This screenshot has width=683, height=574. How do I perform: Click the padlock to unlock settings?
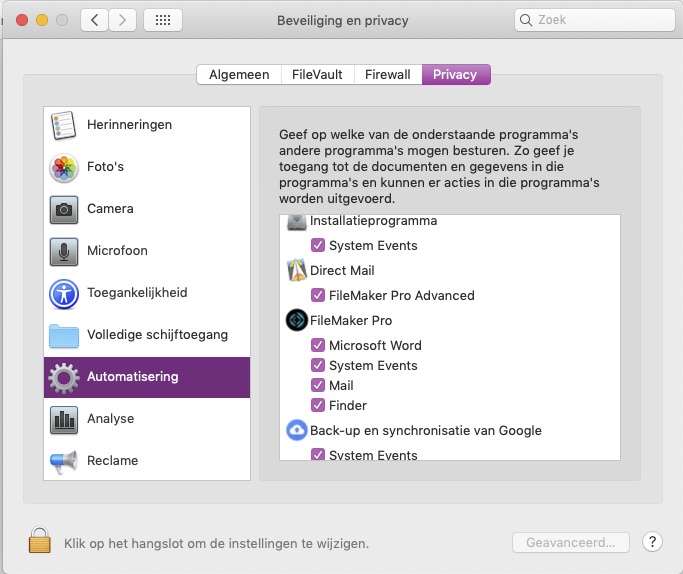40,540
